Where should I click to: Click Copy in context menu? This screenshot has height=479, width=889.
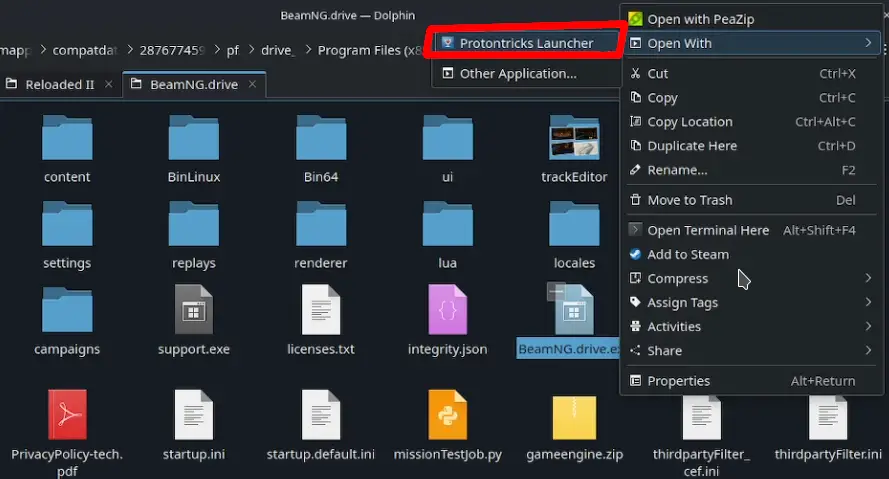[754, 98]
